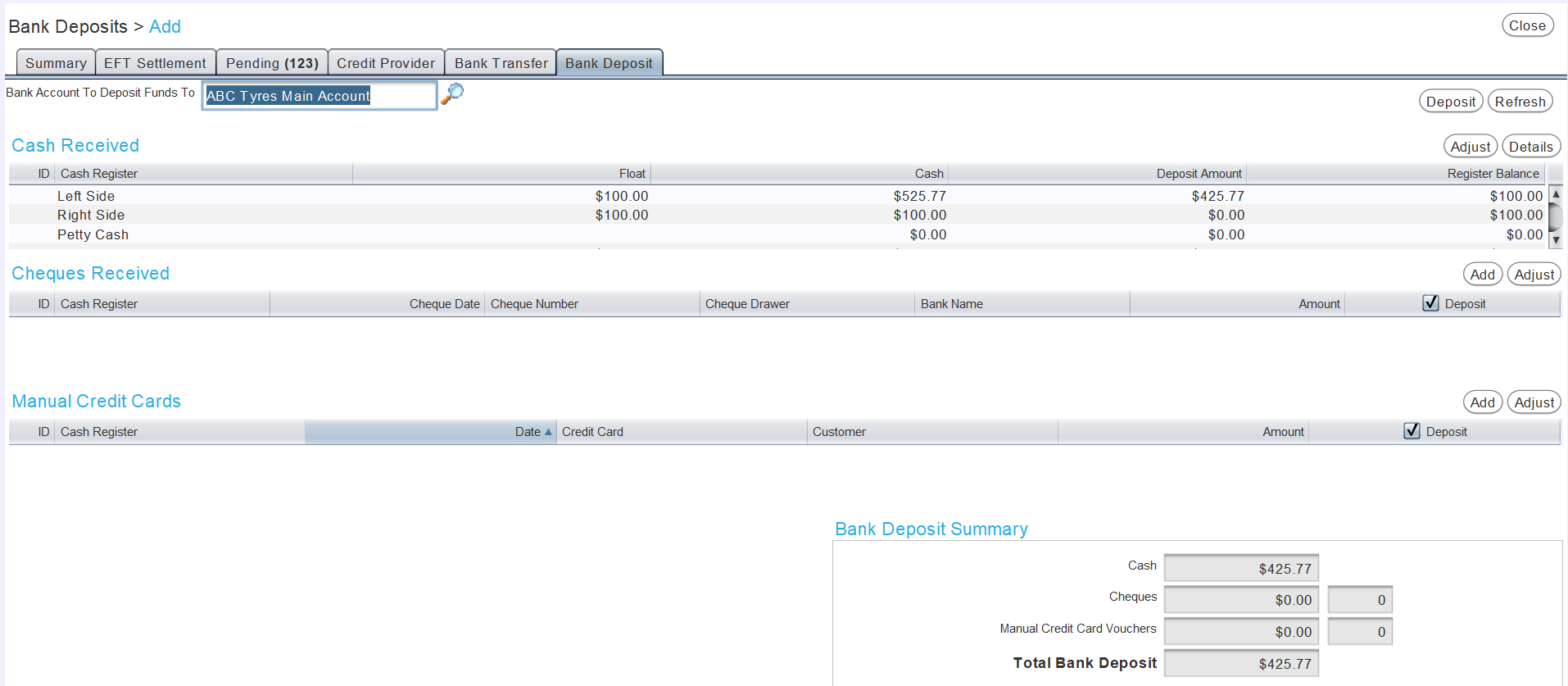Click scroll up arrow in Cash Received list
1568x686 pixels.
(x=1556, y=194)
